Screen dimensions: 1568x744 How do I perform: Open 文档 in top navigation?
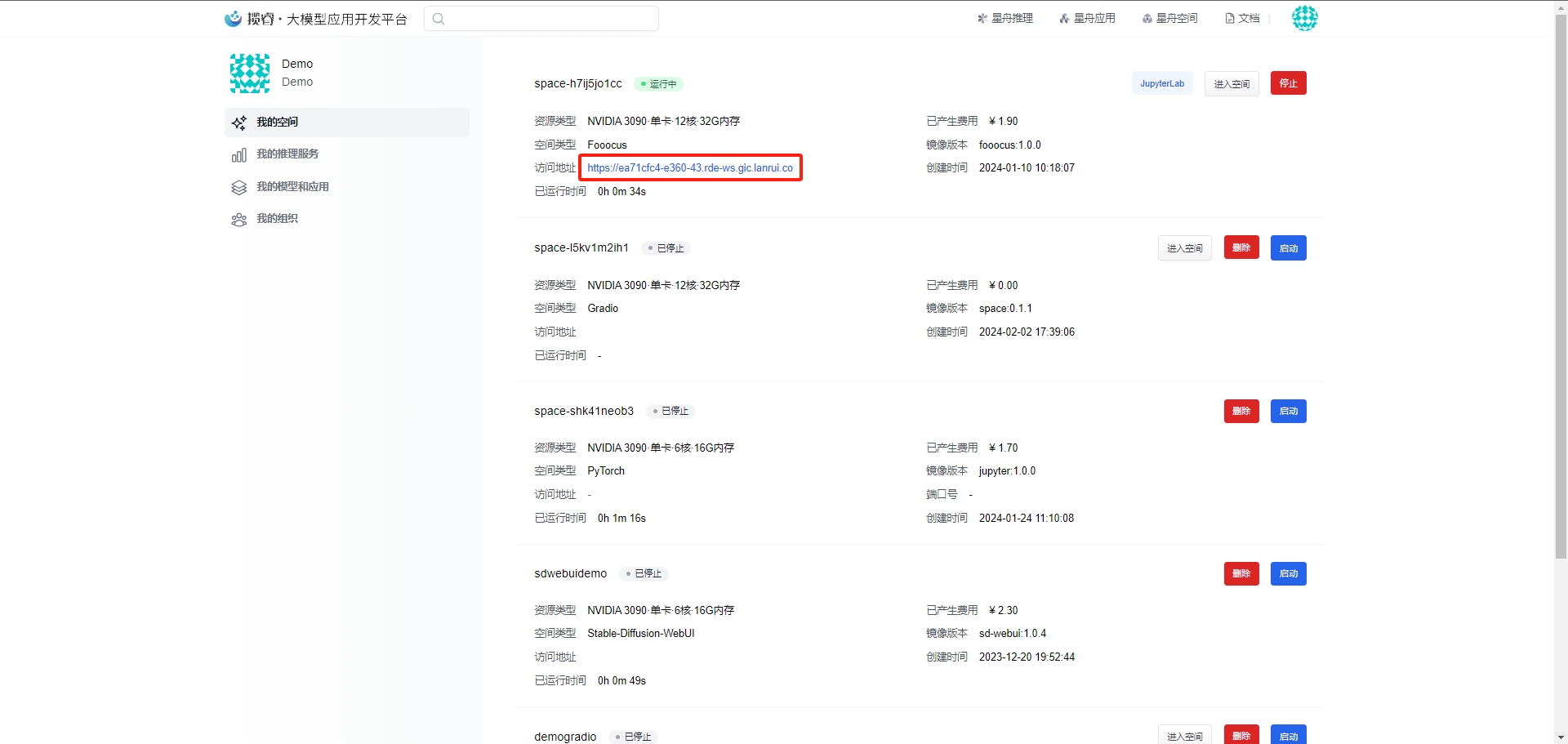click(1242, 18)
